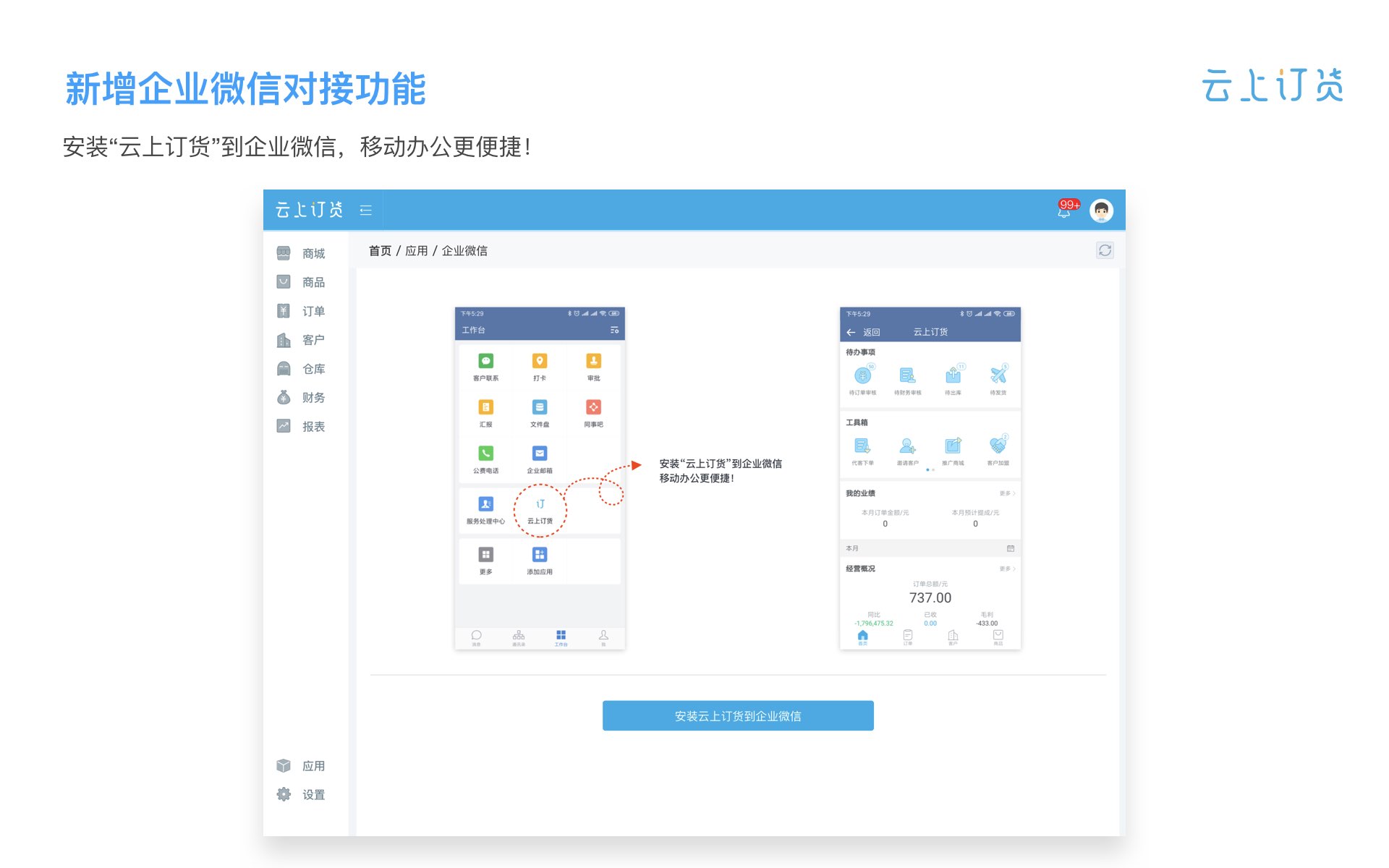Click the -1,796,475.32 同比 value

coord(874,623)
